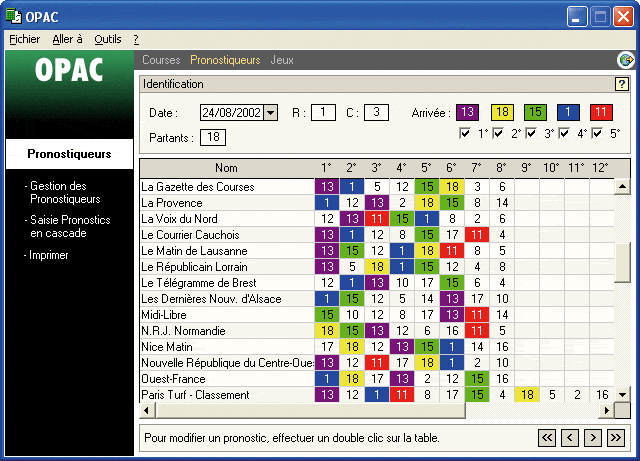Toggle the 5° arrival checkbox

(597, 133)
